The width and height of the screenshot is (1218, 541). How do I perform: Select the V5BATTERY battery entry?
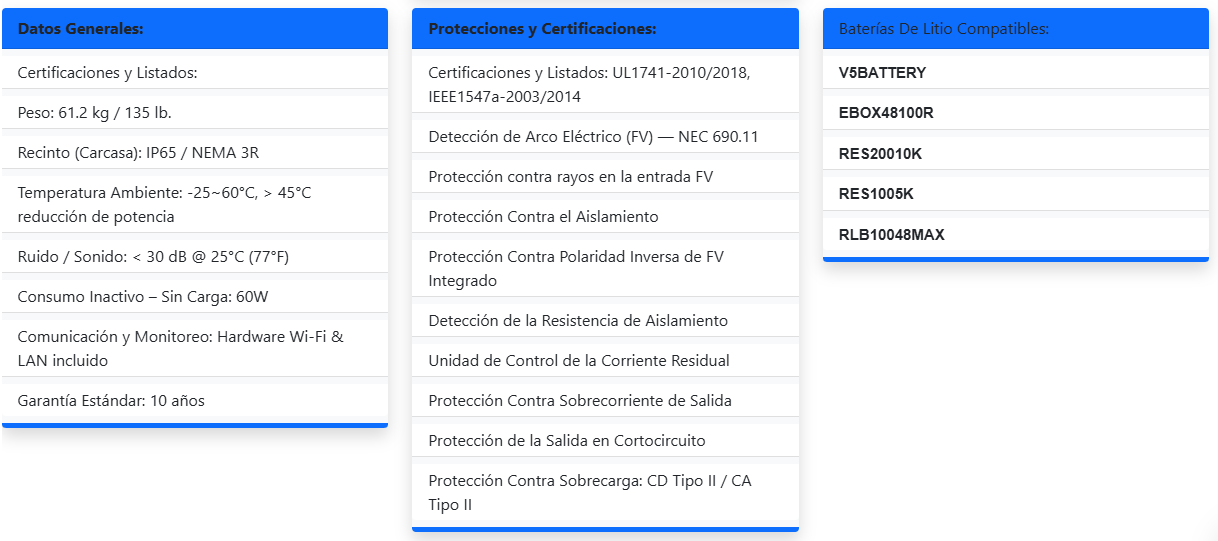882,73
